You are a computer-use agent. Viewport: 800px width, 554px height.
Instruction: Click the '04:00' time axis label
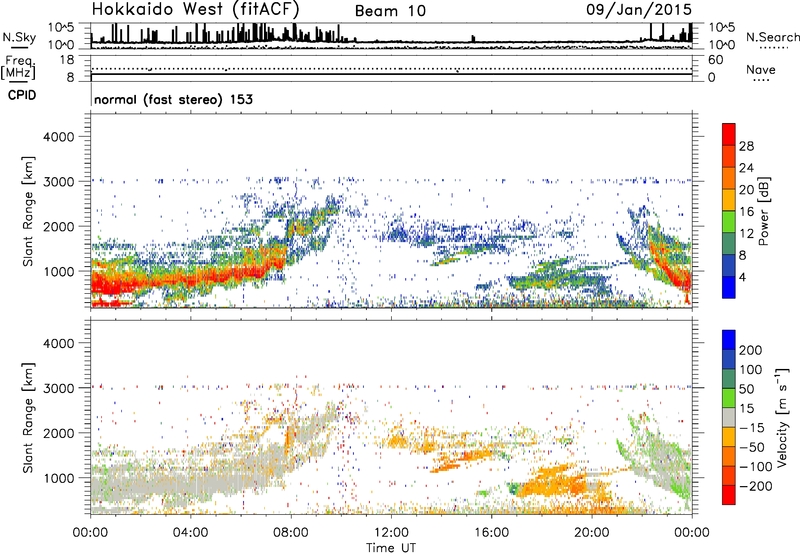tap(190, 533)
